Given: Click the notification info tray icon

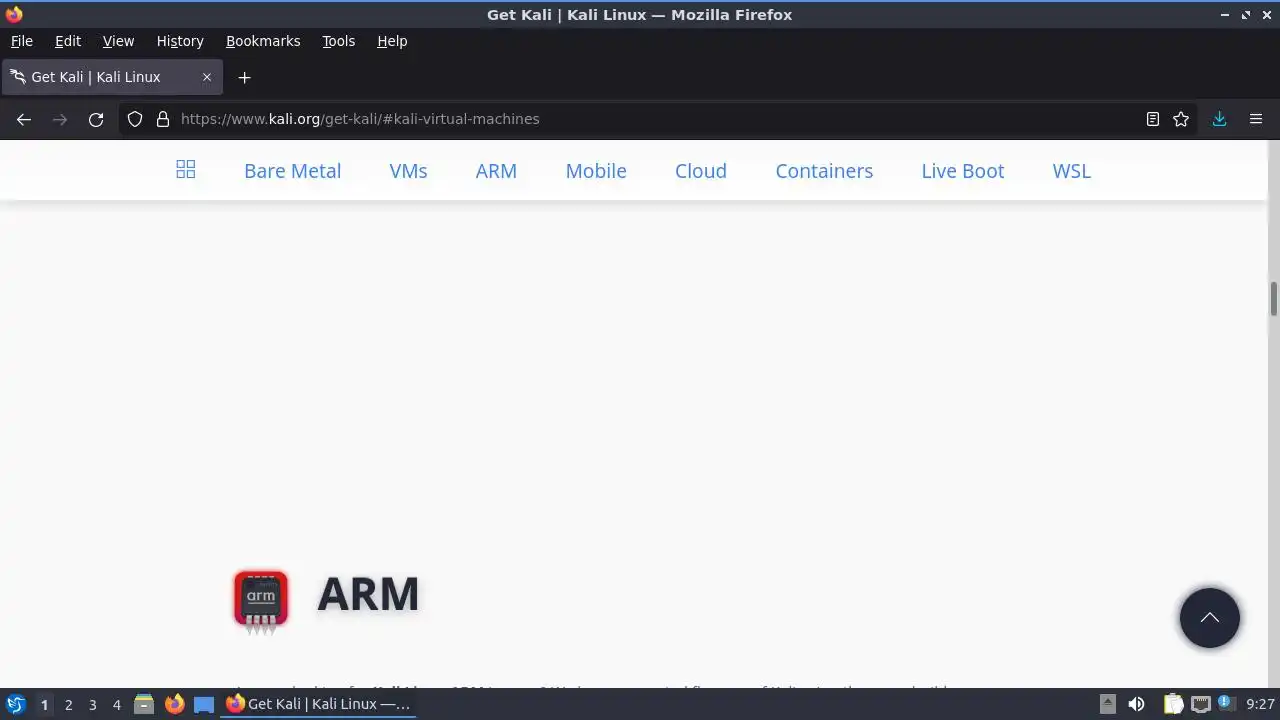Looking at the screenshot, I should [1225, 704].
